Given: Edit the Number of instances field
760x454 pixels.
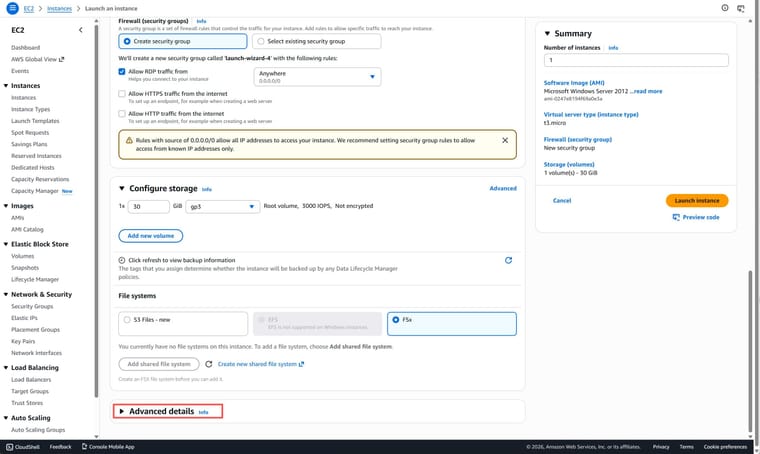Looking at the screenshot, I should coord(636,60).
